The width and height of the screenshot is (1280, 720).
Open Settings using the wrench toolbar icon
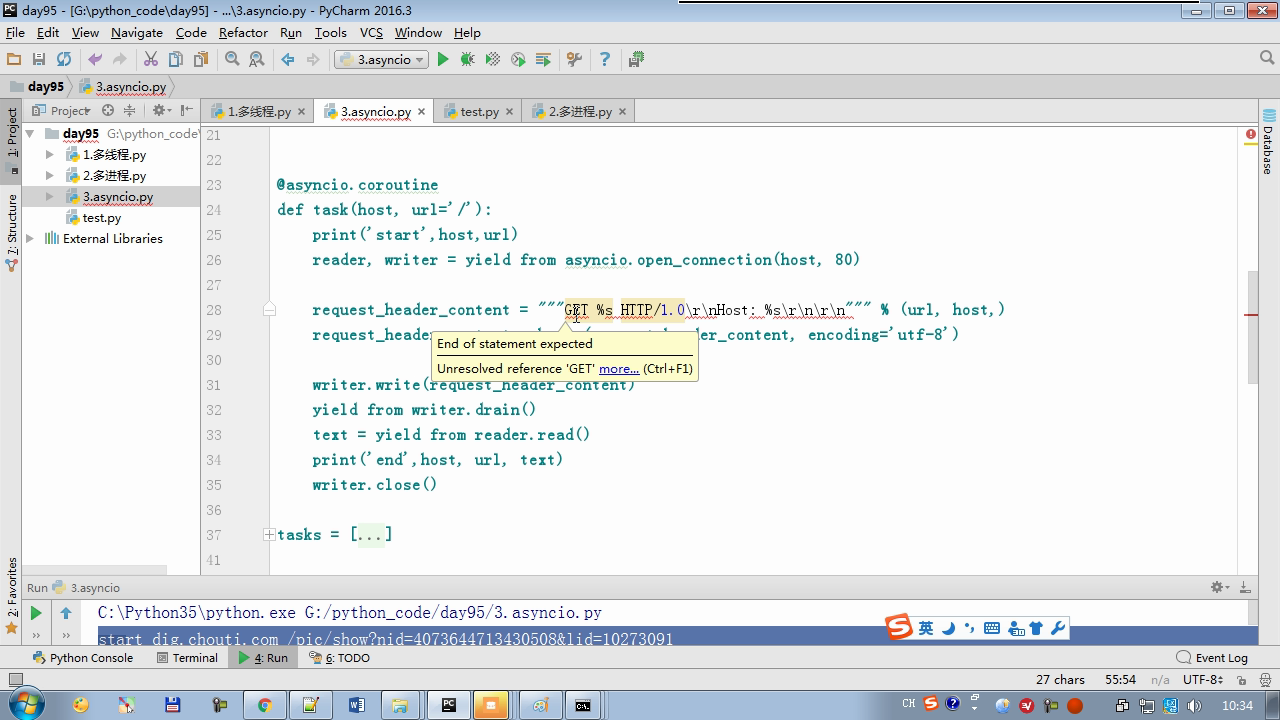point(574,60)
